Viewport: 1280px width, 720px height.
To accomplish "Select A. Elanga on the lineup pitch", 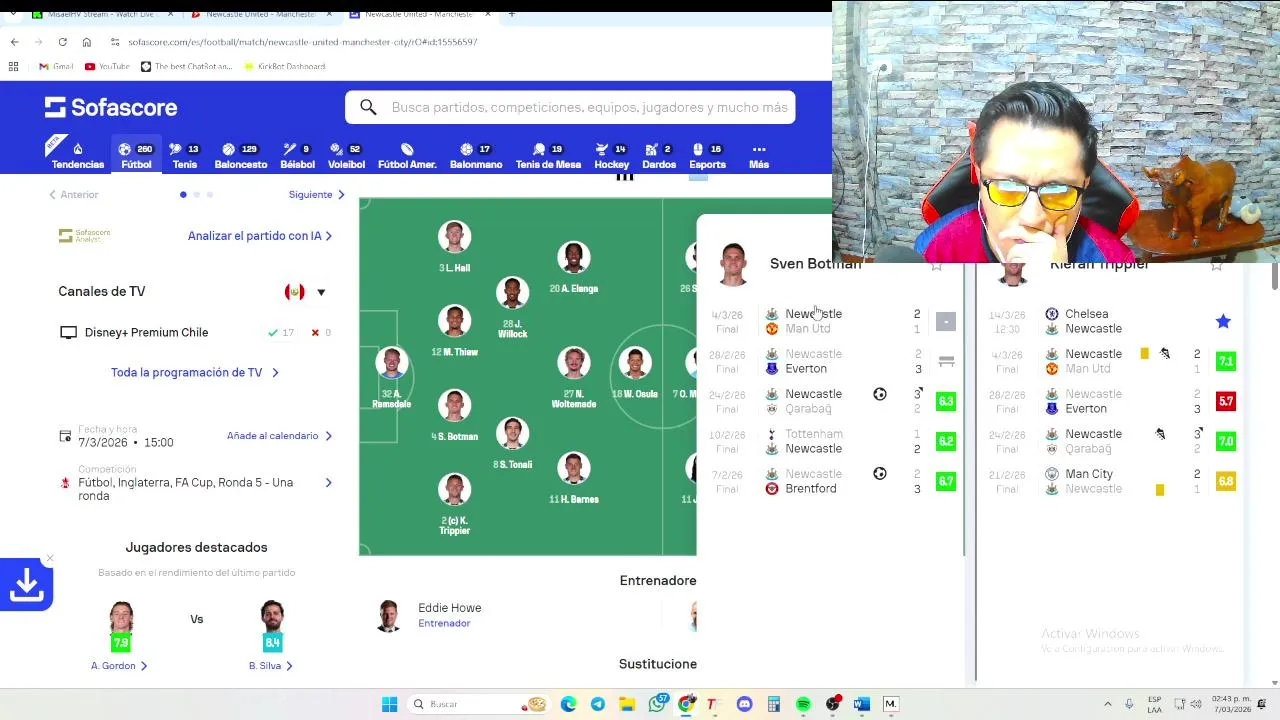I will point(574,268).
